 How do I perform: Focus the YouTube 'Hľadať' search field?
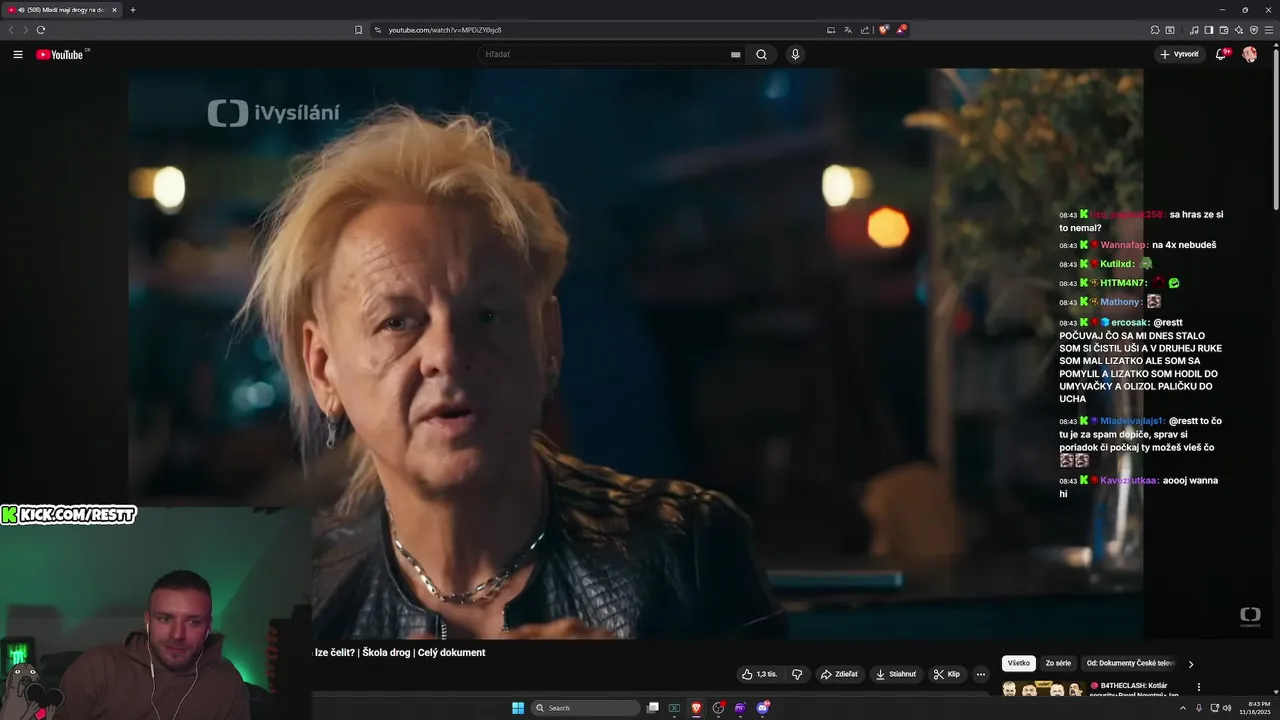(605, 54)
